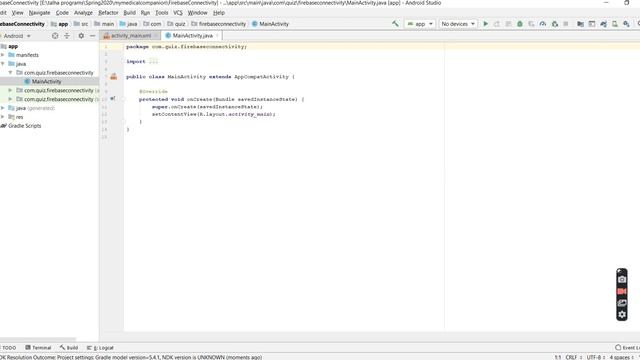Click the green Debug bug icon

[520, 24]
